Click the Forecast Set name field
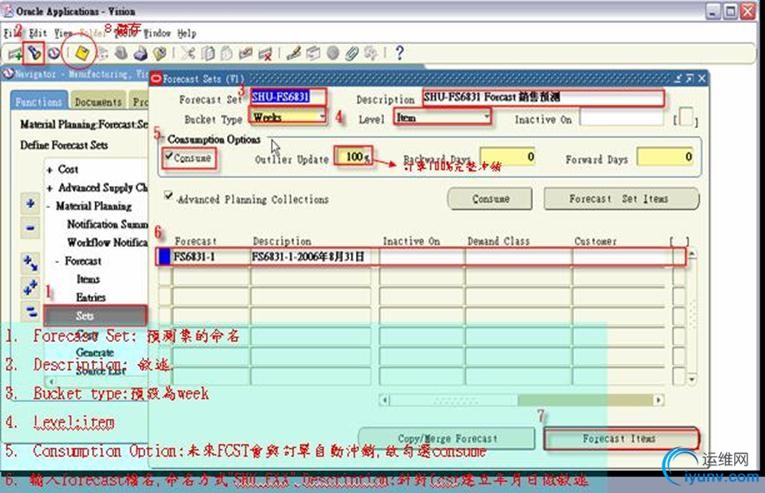The width and height of the screenshot is (765, 493). click(x=288, y=97)
